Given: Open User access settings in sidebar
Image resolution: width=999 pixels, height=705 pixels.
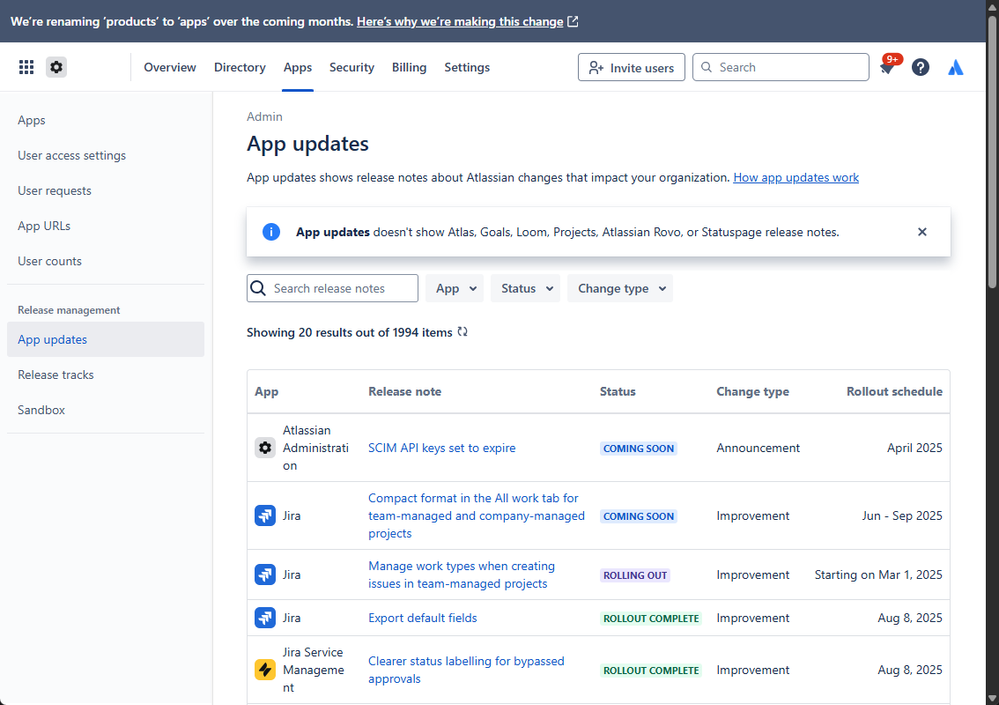Looking at the screenshot, I should [x=72, y=155].
